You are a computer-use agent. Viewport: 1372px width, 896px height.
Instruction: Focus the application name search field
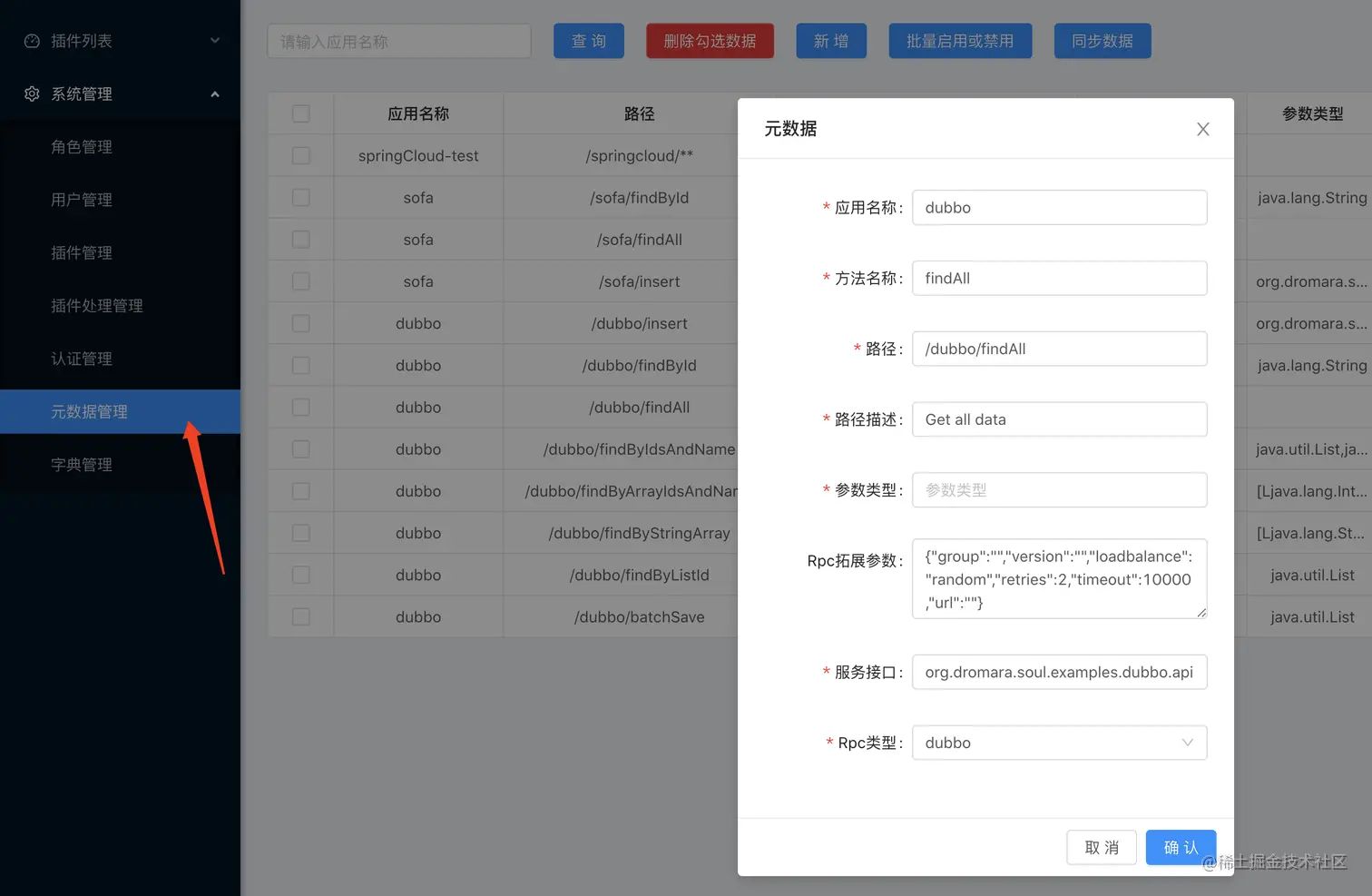point(399,42)
